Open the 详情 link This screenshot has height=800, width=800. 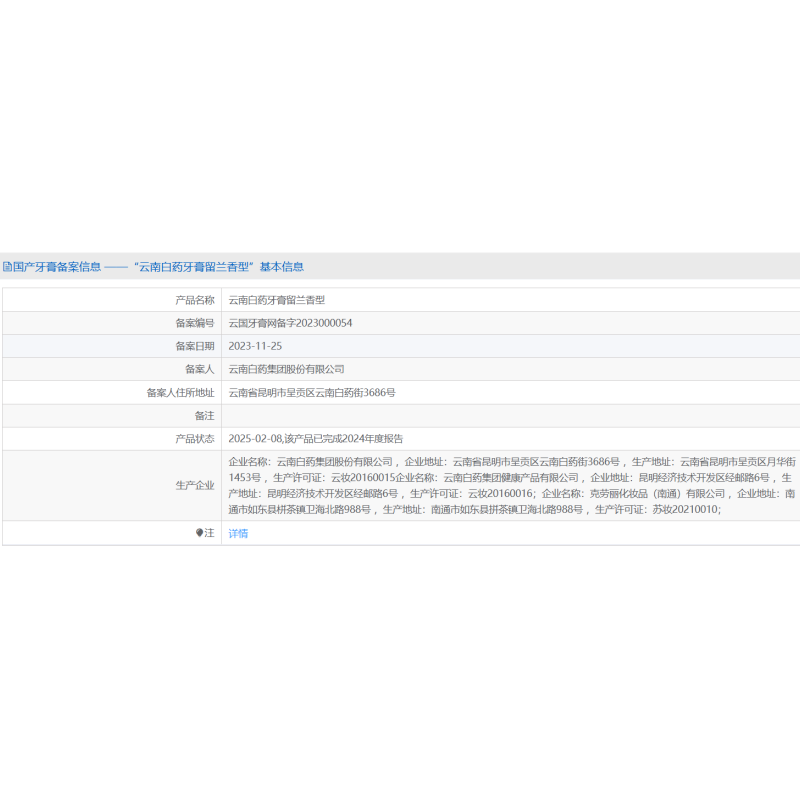click(238, 533)
